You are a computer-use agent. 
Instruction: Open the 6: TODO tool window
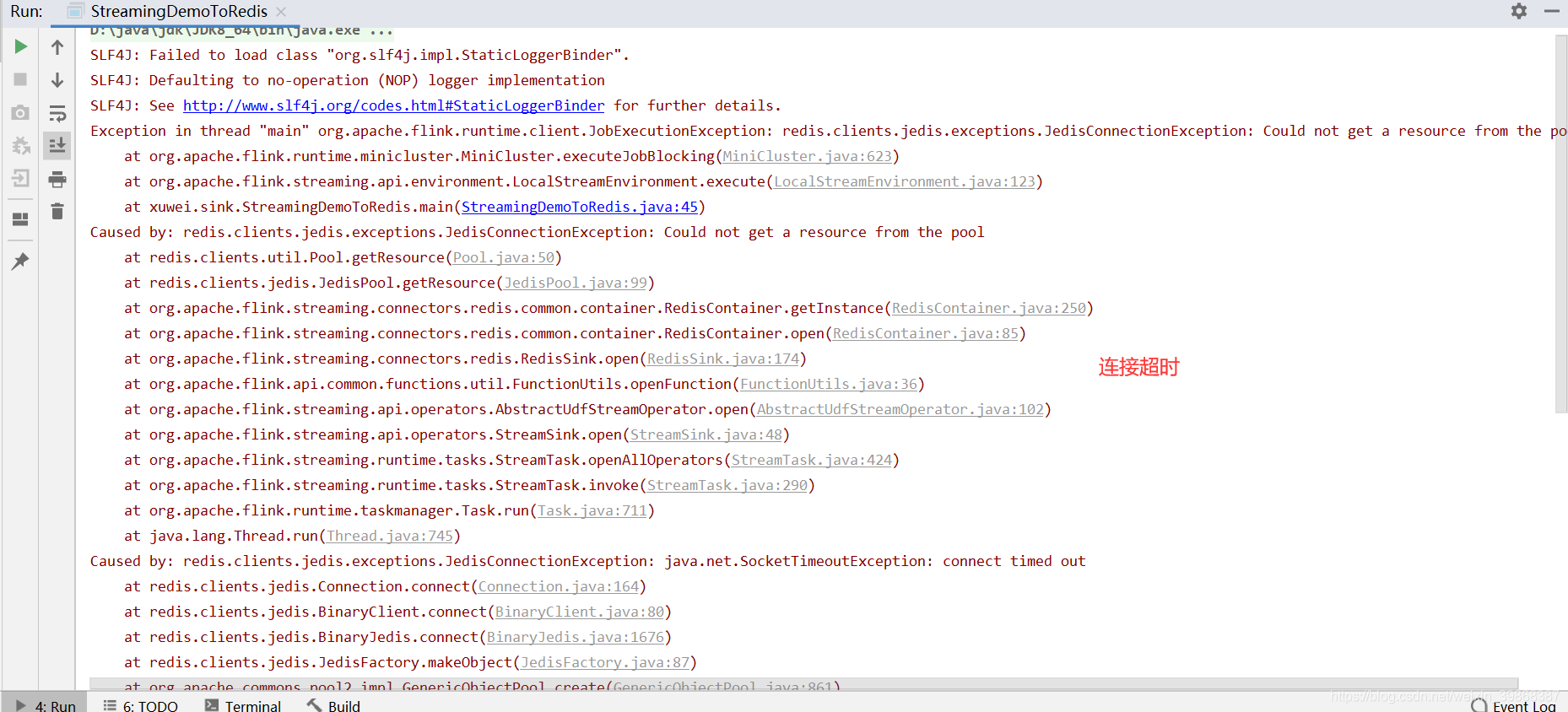coord(140,705)
